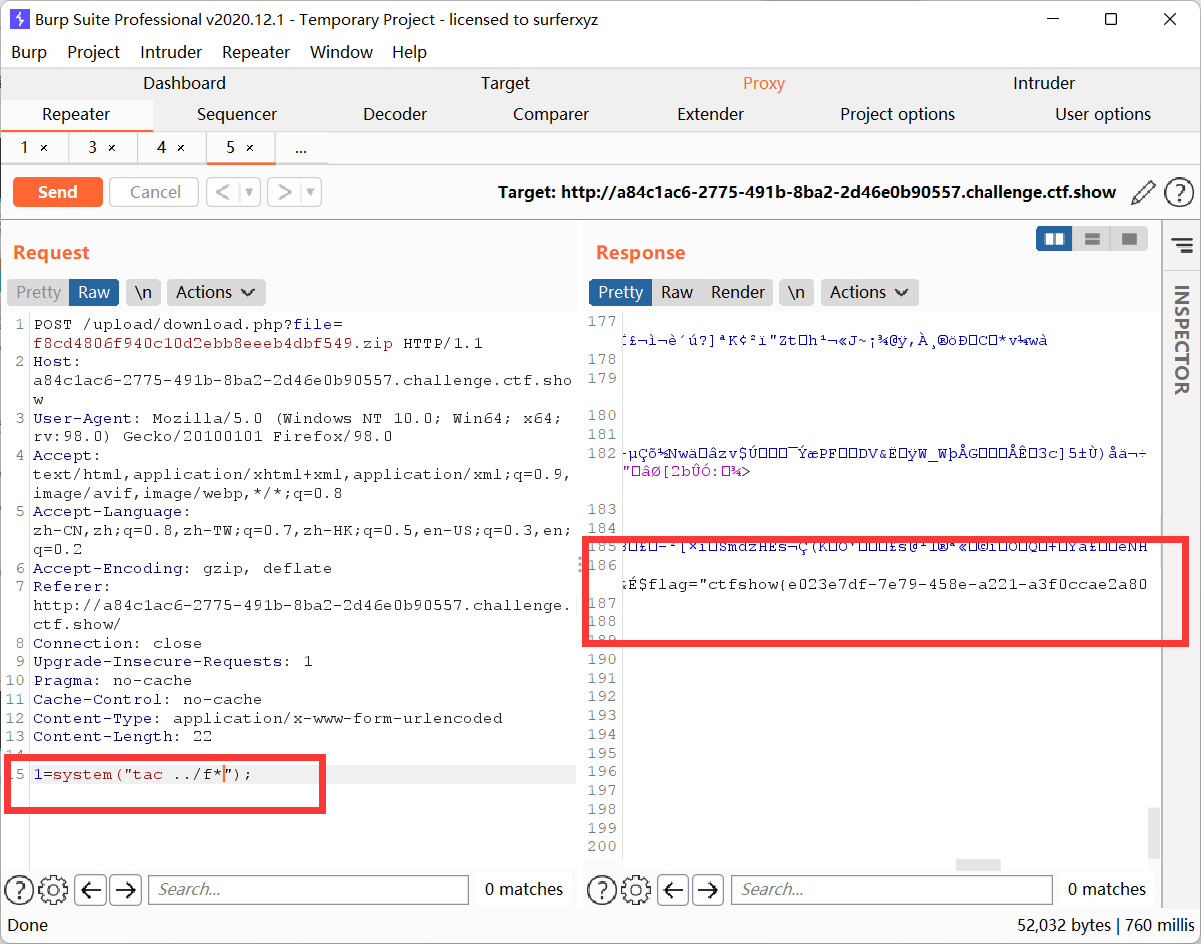Open help via the question mark beside the target

1179,192
